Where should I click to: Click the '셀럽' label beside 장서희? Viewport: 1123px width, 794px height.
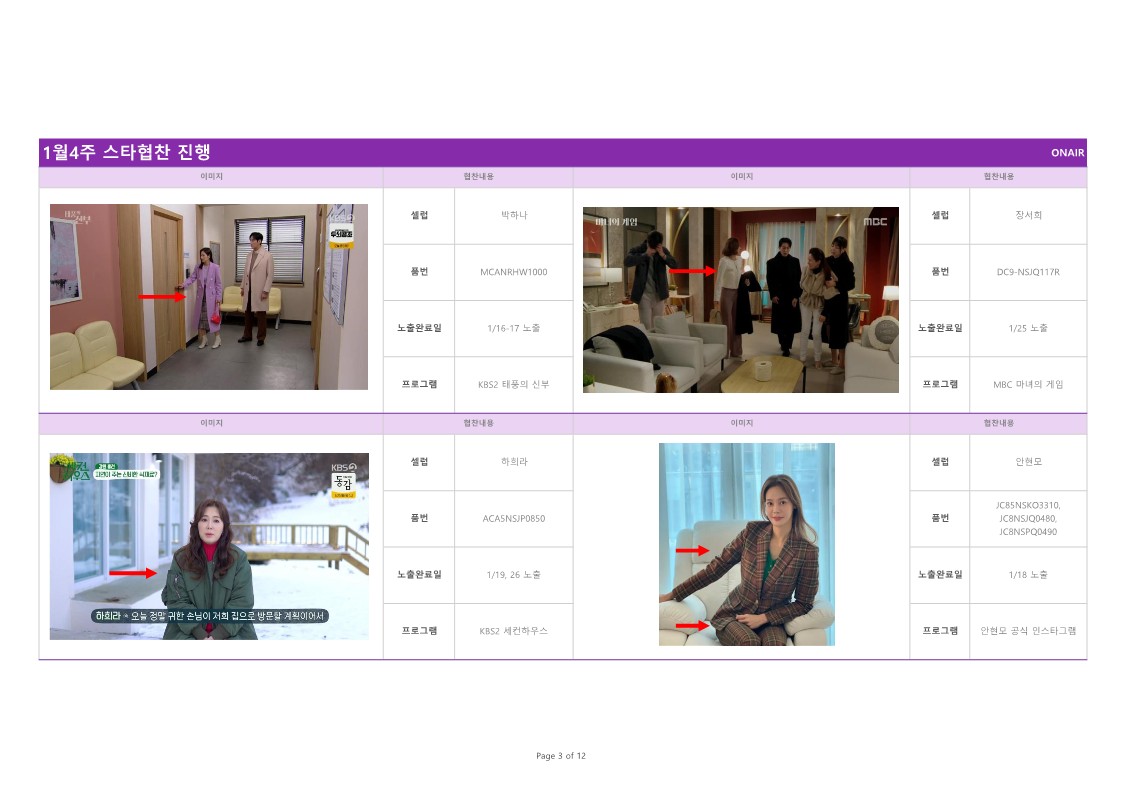[940, 215]
